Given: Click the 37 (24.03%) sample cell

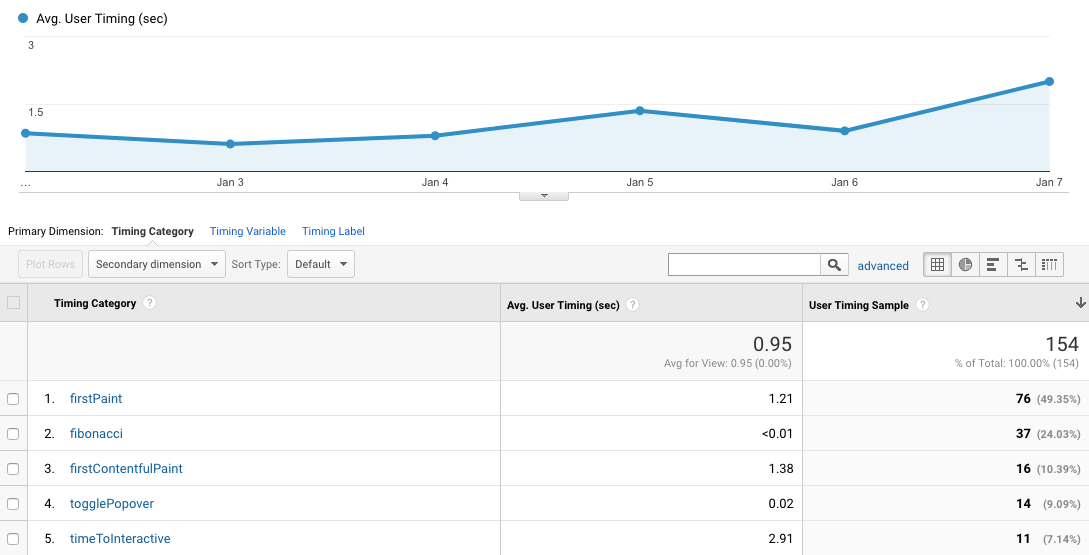Looking at the screenshot, I should pyautogui.click(x=1047, y=433).
